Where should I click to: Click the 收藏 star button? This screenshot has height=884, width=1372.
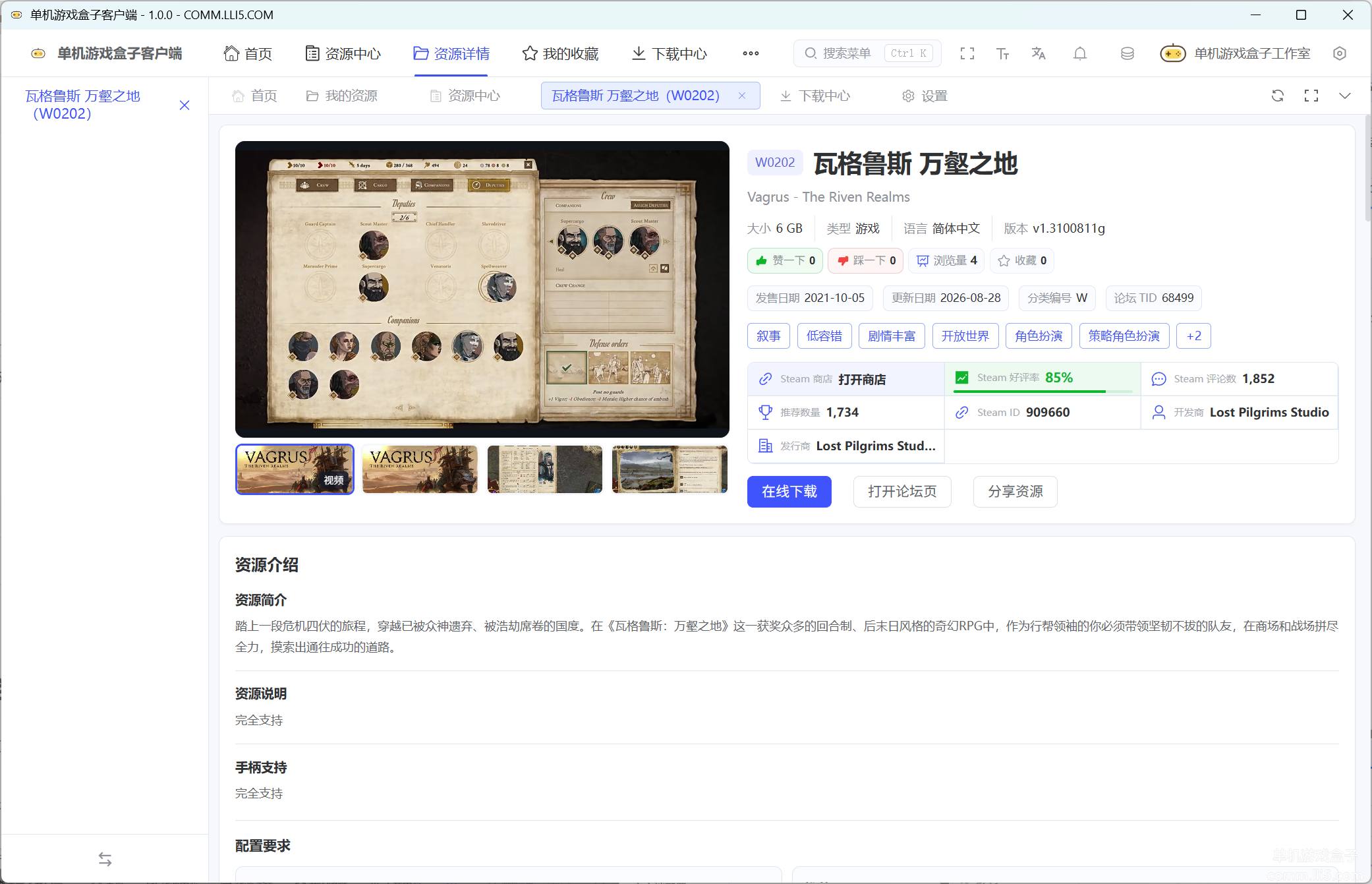pyautogui.click(x=1022, y=260)
